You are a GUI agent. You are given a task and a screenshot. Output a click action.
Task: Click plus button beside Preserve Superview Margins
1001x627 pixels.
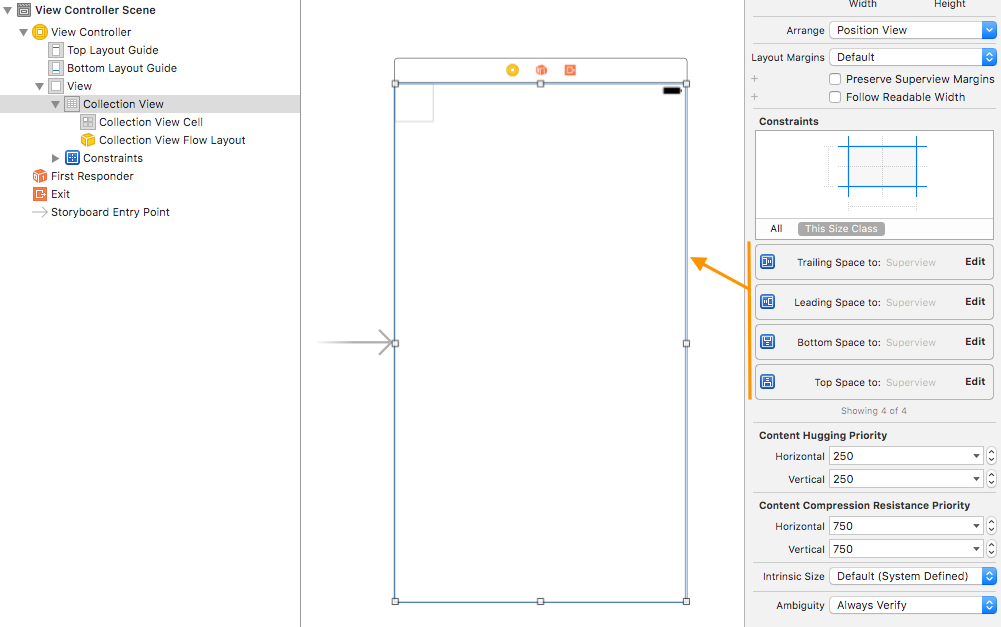click(x=755, y=79)
